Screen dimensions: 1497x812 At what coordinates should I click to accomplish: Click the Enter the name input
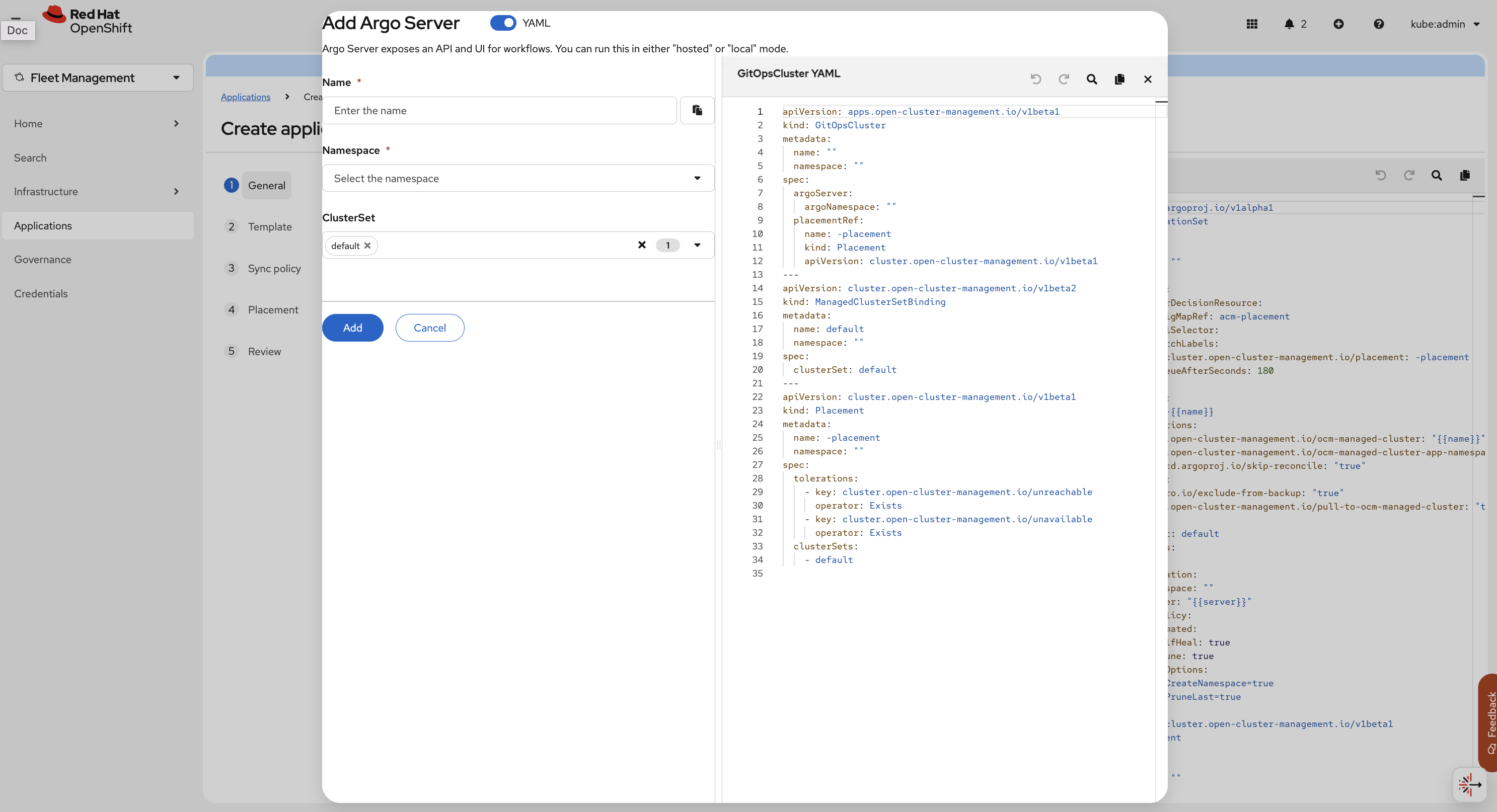tap(500, 110)
